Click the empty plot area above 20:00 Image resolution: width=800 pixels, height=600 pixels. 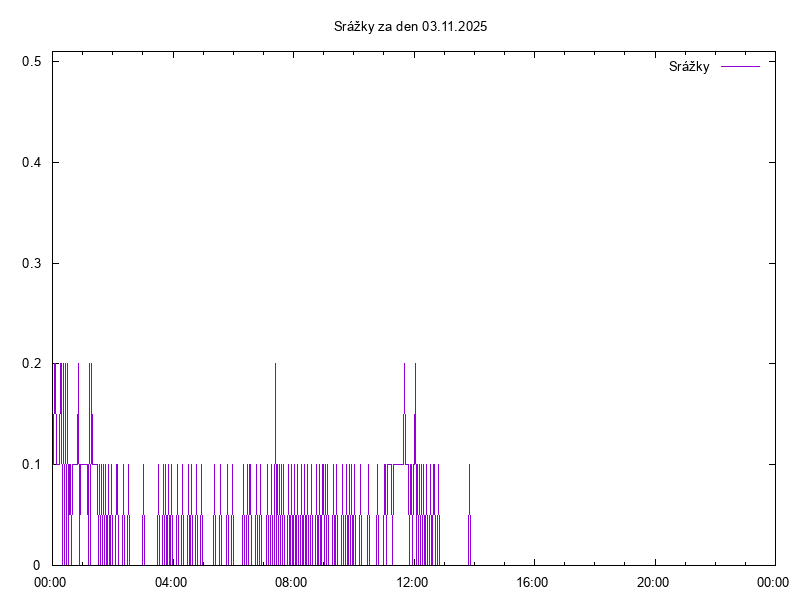pyautogui.click(x=653, y=300)
